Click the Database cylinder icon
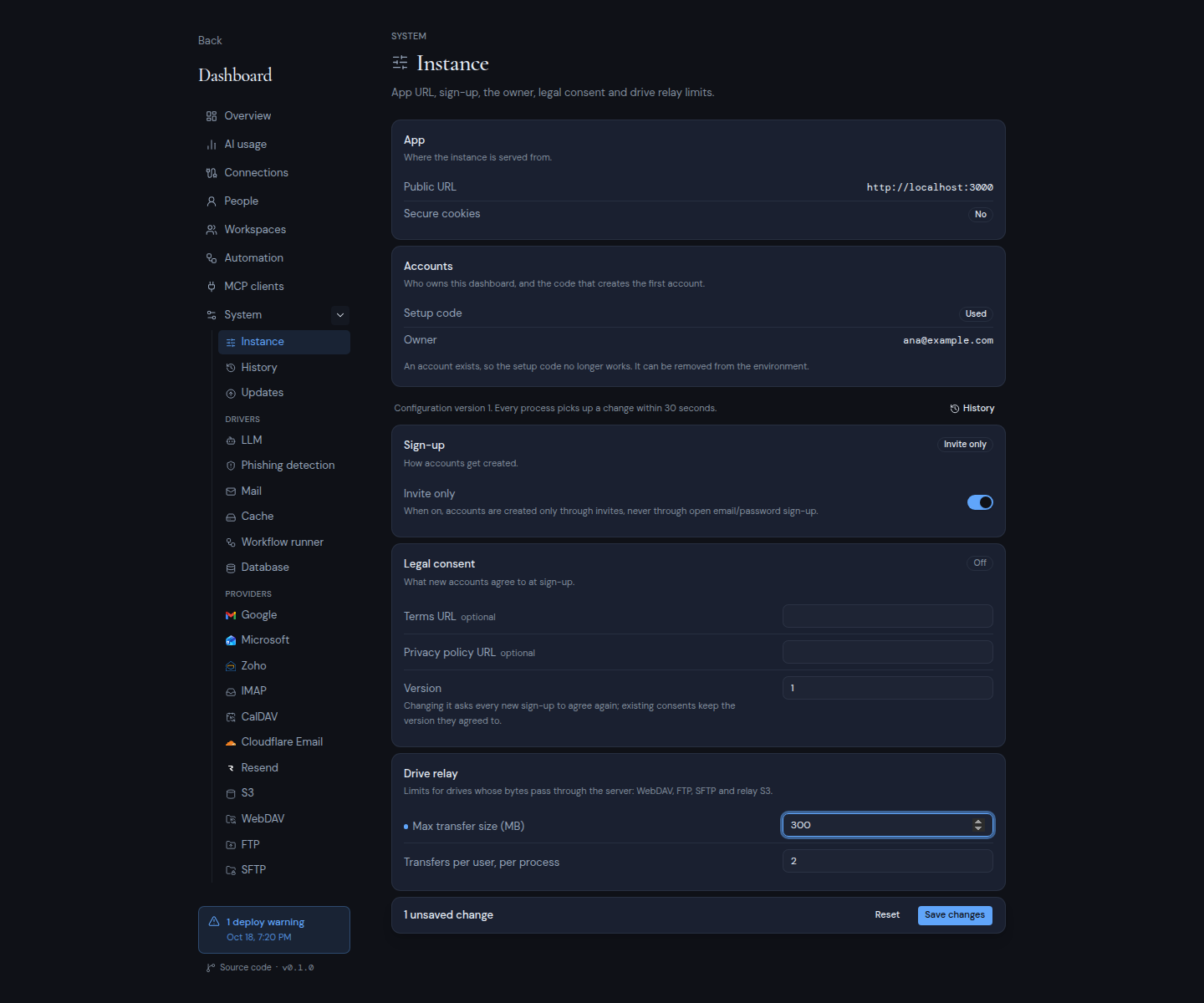This screenshot has height=1003, width=1204. [231, 568]
